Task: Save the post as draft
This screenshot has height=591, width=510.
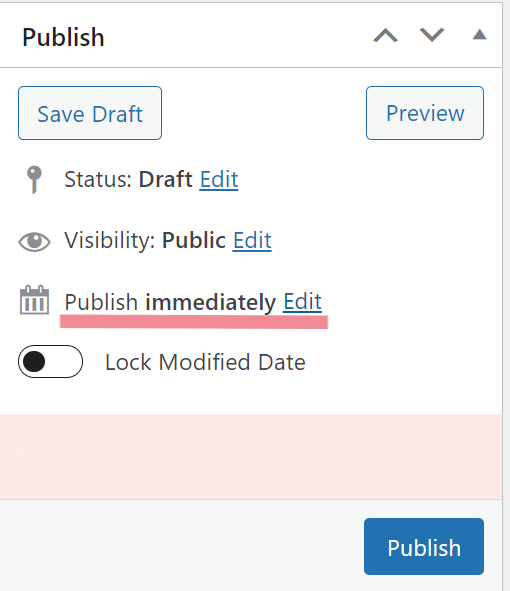Action: coord(90,113)
